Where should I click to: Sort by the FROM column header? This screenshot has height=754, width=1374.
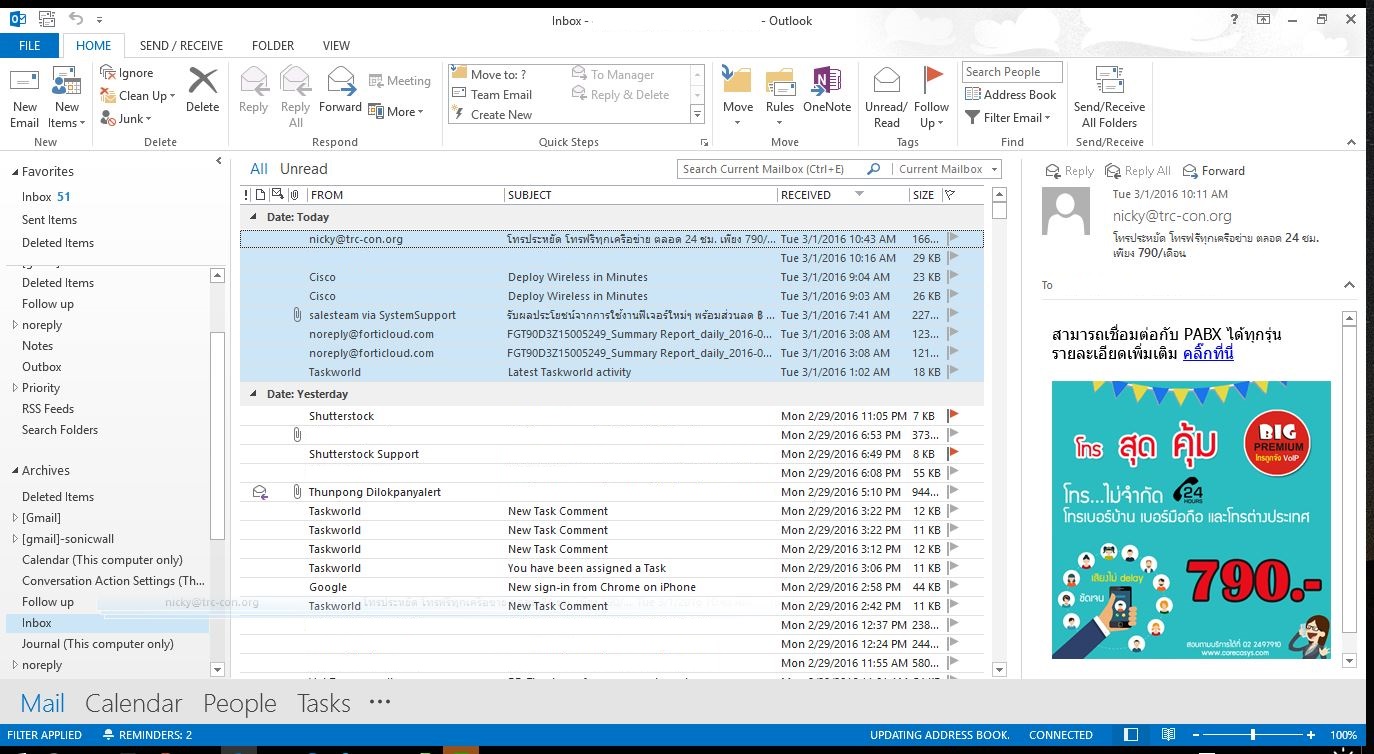404,195
